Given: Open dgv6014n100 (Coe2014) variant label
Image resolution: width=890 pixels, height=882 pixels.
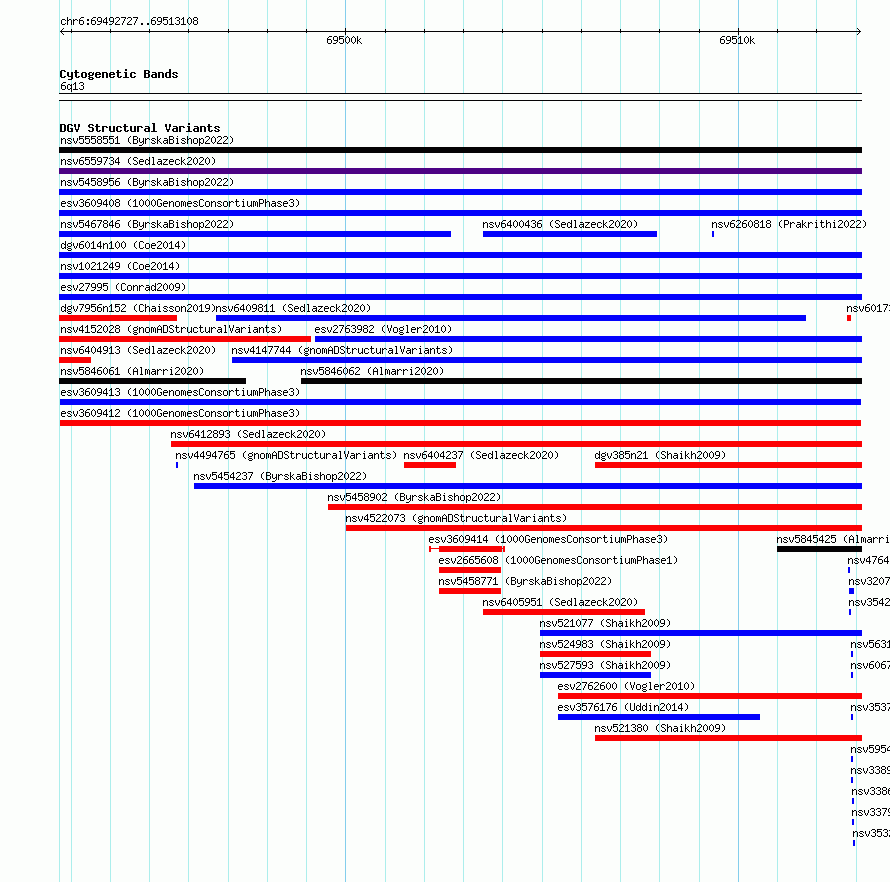Looking at the screenshot, I should 123,245.
